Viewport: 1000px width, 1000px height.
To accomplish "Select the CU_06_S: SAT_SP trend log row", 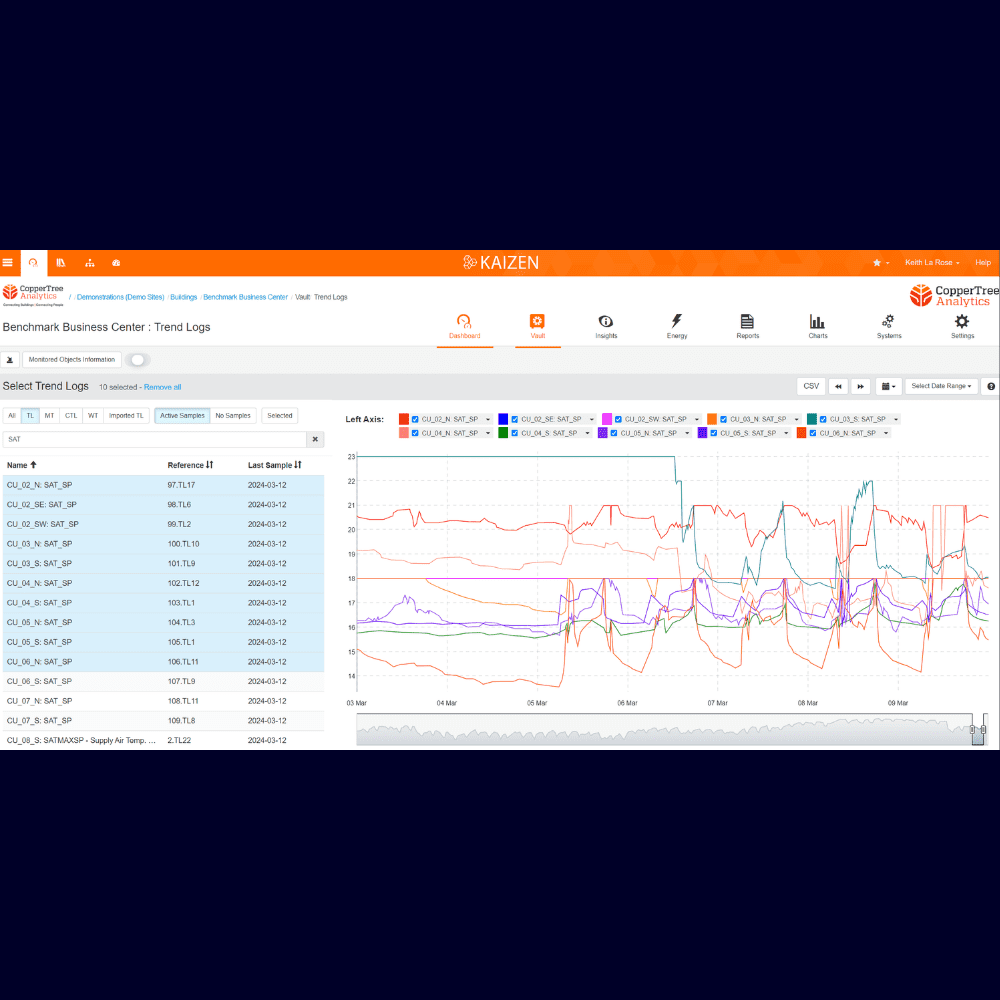I will click(x=163, y=681).
